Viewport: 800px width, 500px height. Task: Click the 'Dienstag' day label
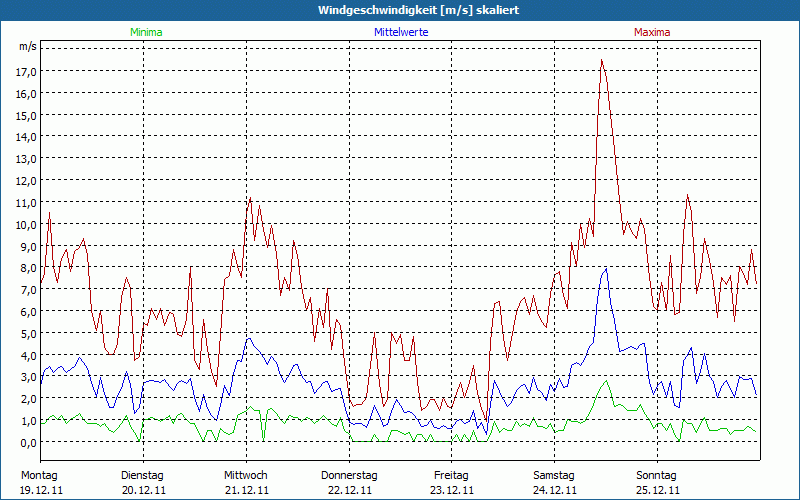click(142, 476)
